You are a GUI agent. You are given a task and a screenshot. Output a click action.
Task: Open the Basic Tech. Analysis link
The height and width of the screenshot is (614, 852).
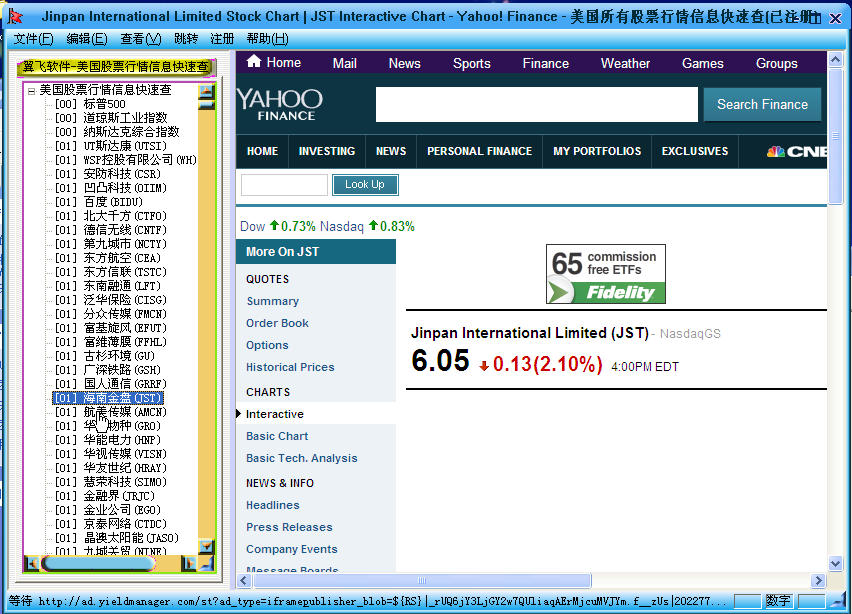302,459
